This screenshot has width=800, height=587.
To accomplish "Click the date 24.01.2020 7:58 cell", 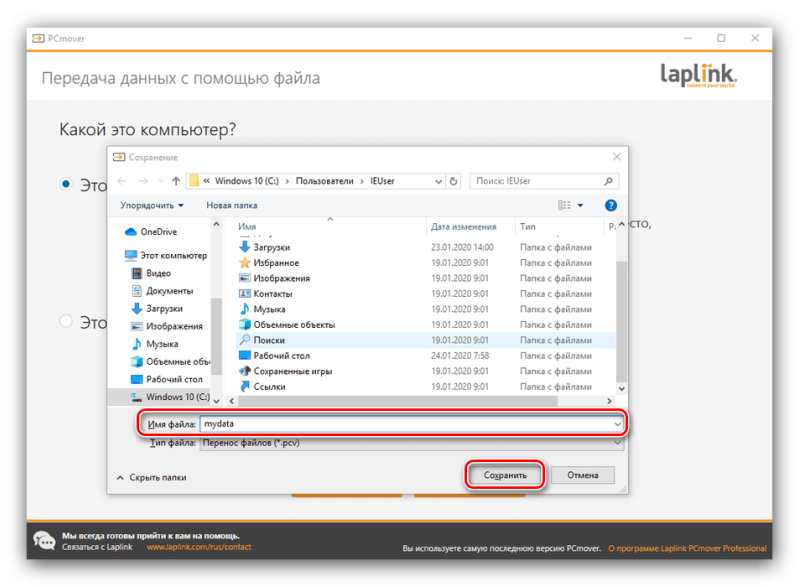I will pos(460,355).
